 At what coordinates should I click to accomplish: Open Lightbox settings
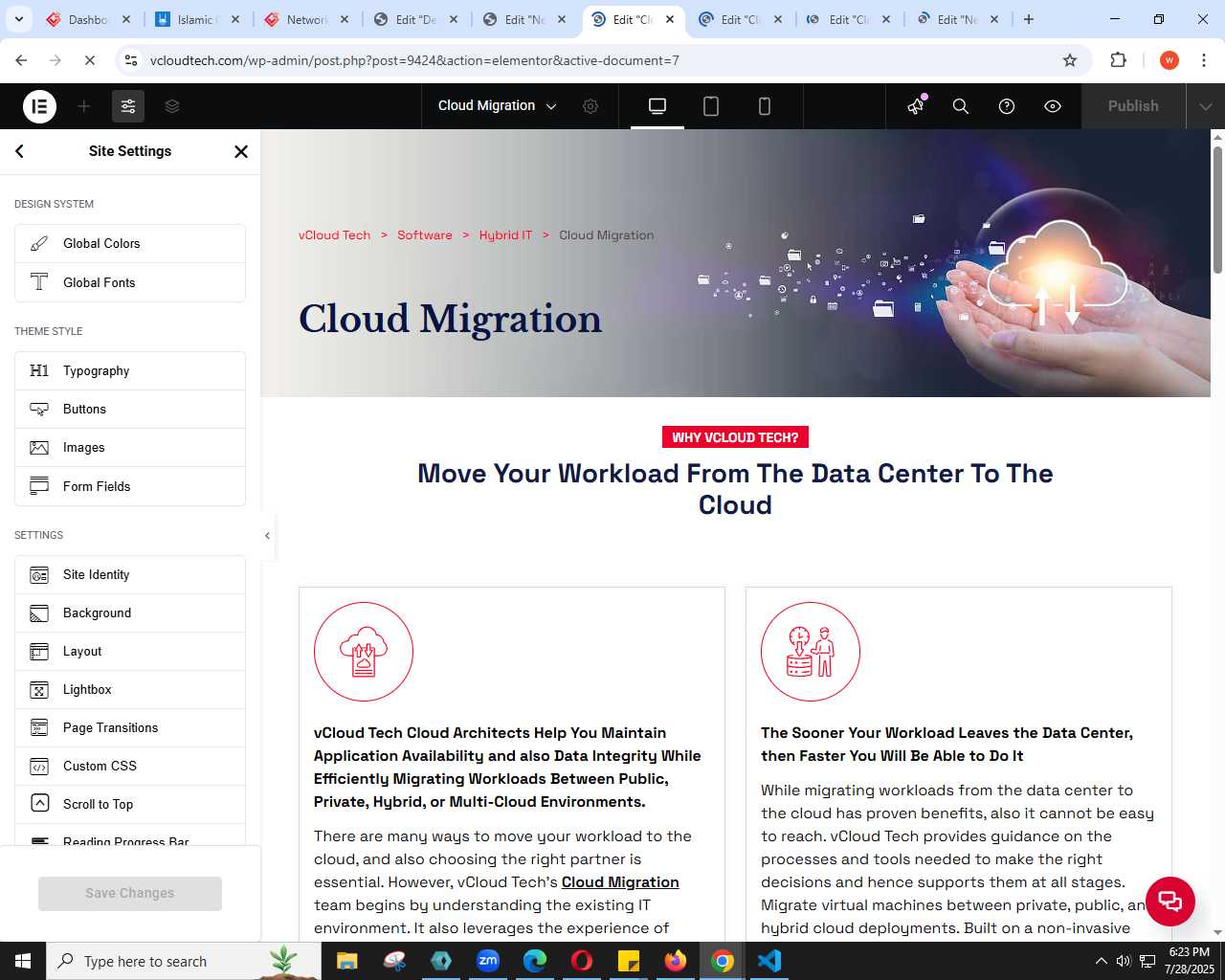[x=130, y=690]
